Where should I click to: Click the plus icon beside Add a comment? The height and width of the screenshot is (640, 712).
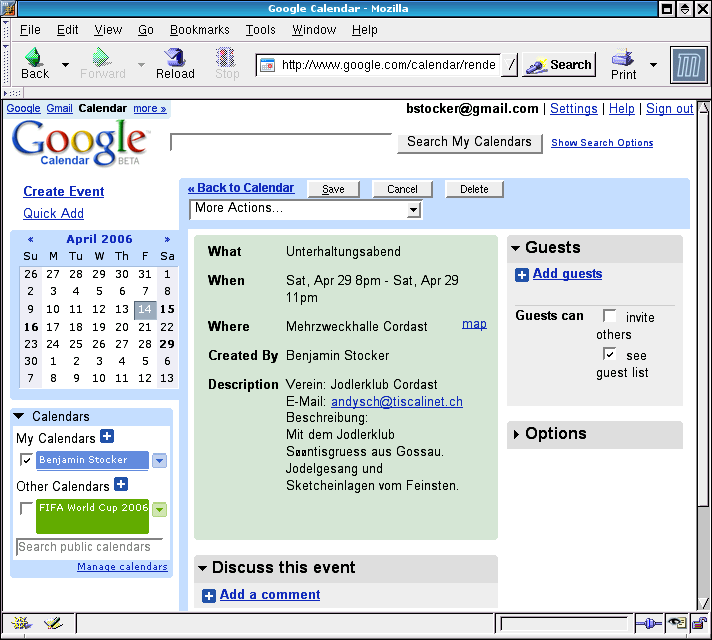pyautogui.click(x=209, y=596)
